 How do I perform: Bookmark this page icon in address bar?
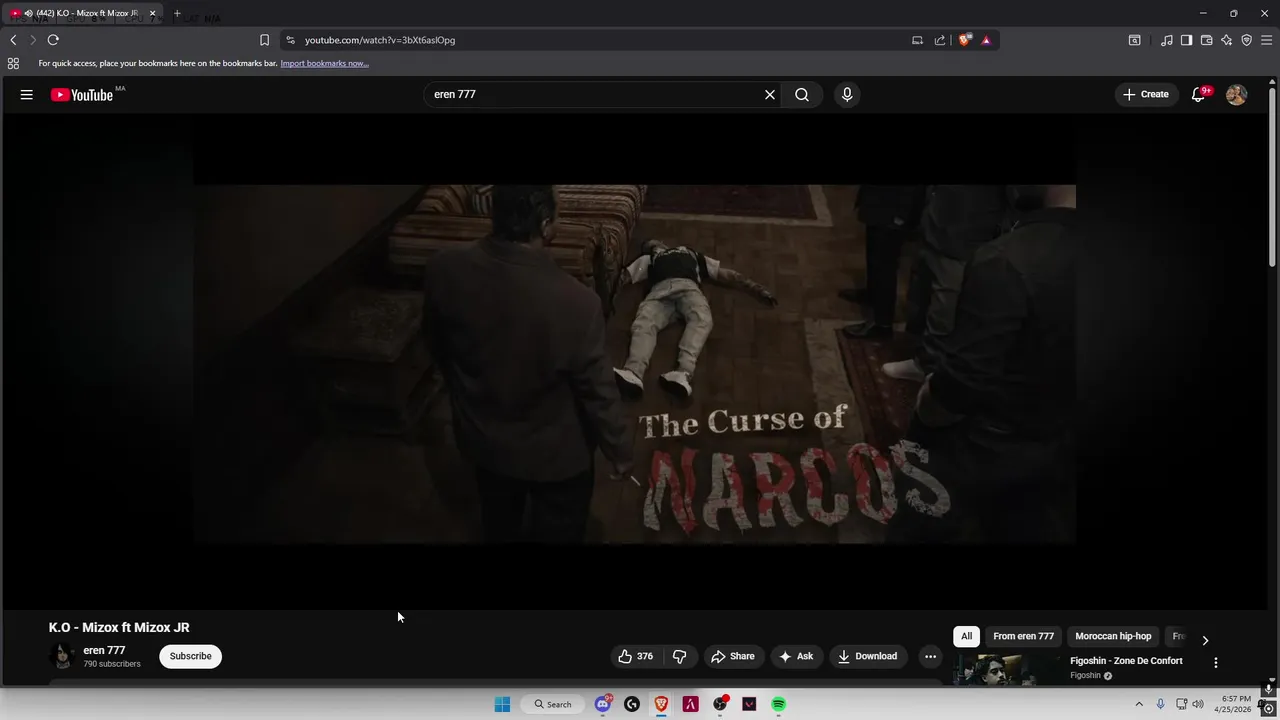(x=264, y=40)
